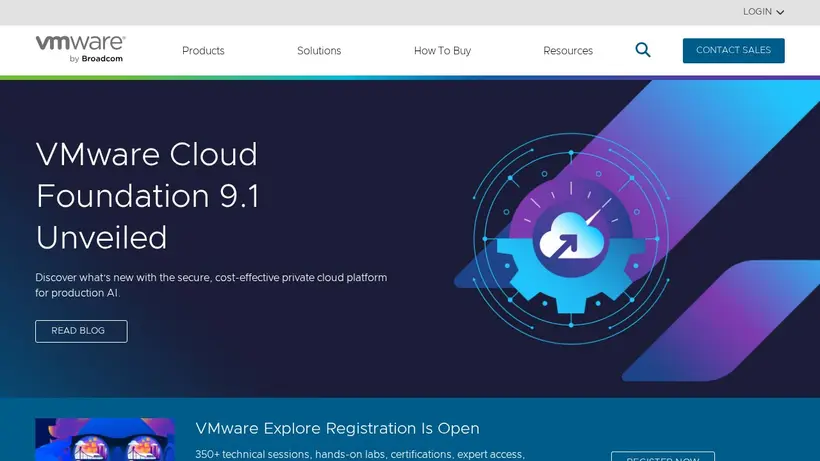
Task: Click the cloud gear hero illustration
Action: click(x=571, y=238)
